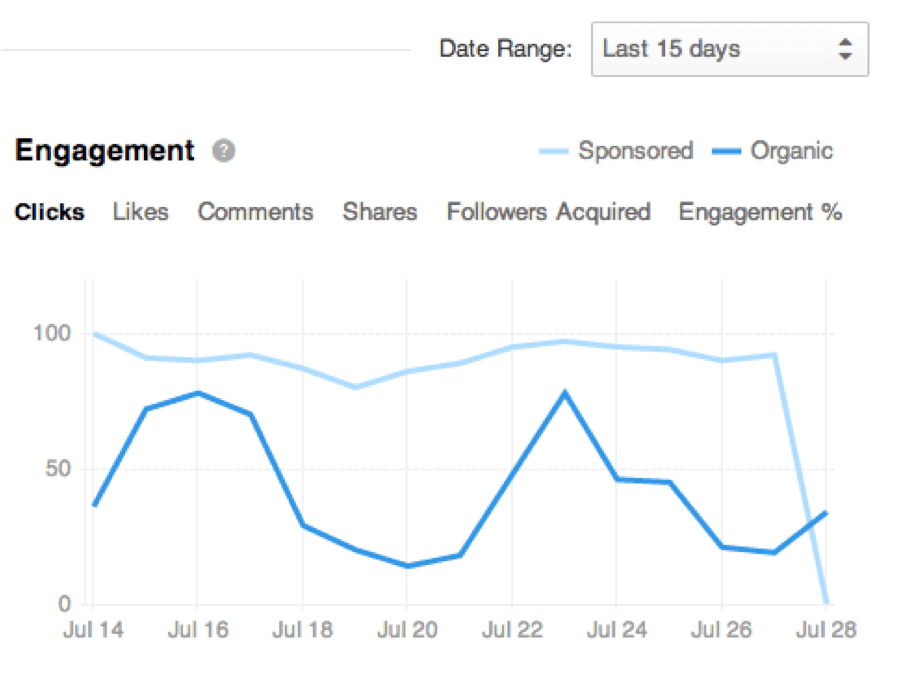Screen dimensions: 902x677
Task: Toggle Organic data series visibility
Action: 794,151
